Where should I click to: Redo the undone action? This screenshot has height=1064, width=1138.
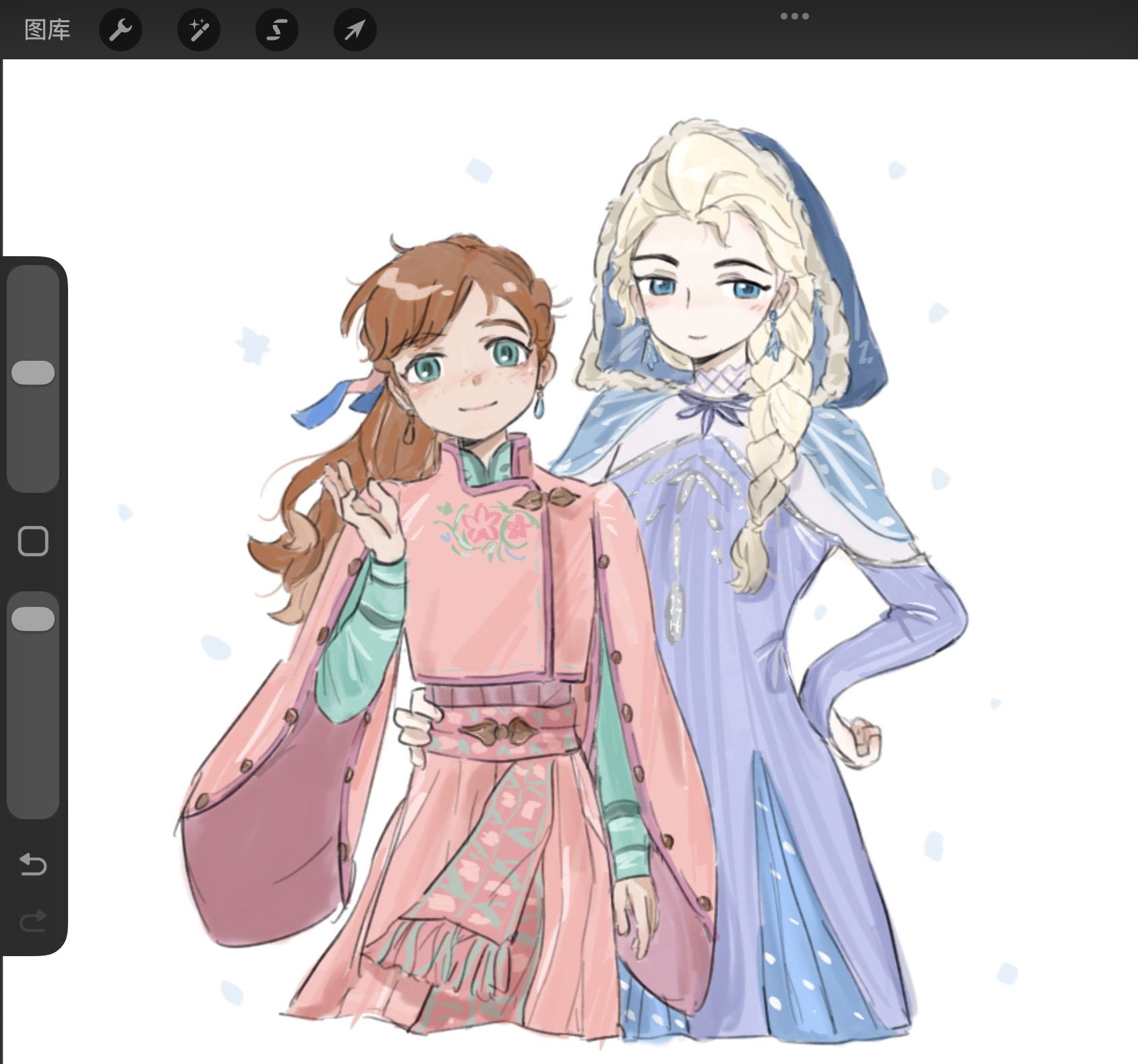33,920
